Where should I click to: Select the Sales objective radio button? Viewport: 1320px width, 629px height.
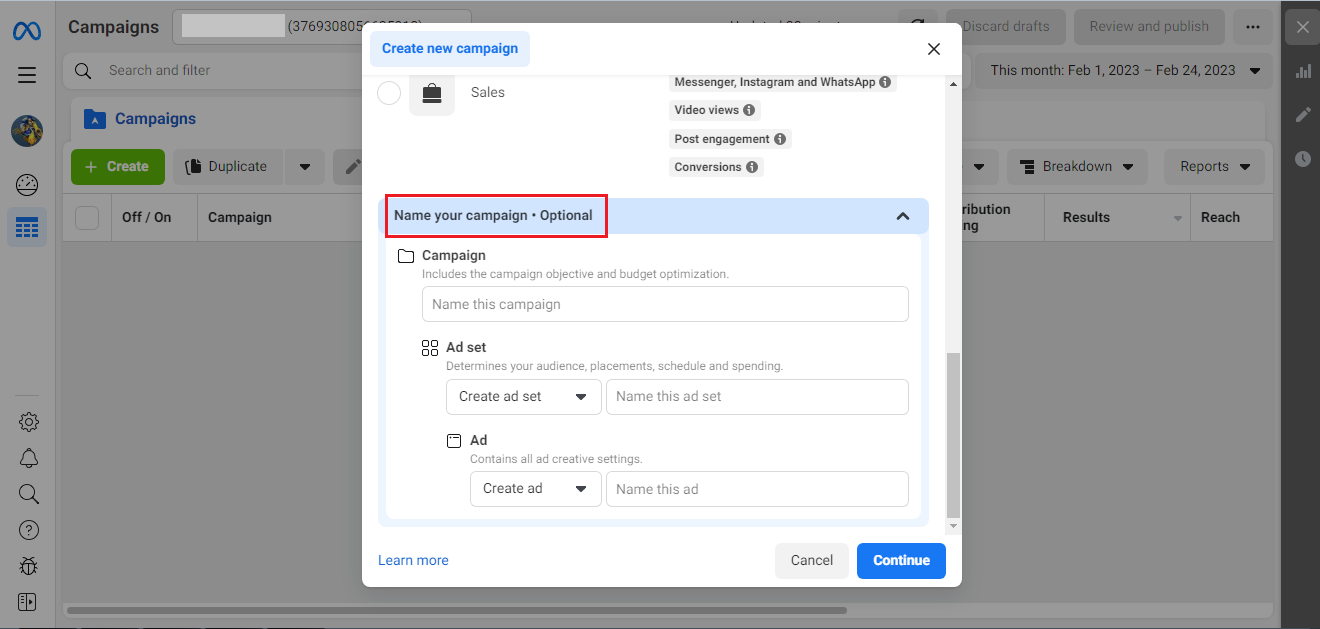(x=389, y=93)
